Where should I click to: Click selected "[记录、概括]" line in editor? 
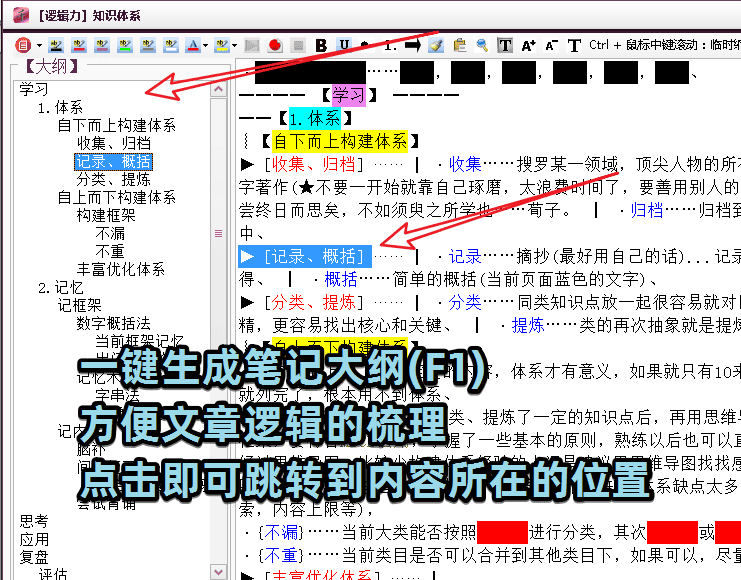305,257
